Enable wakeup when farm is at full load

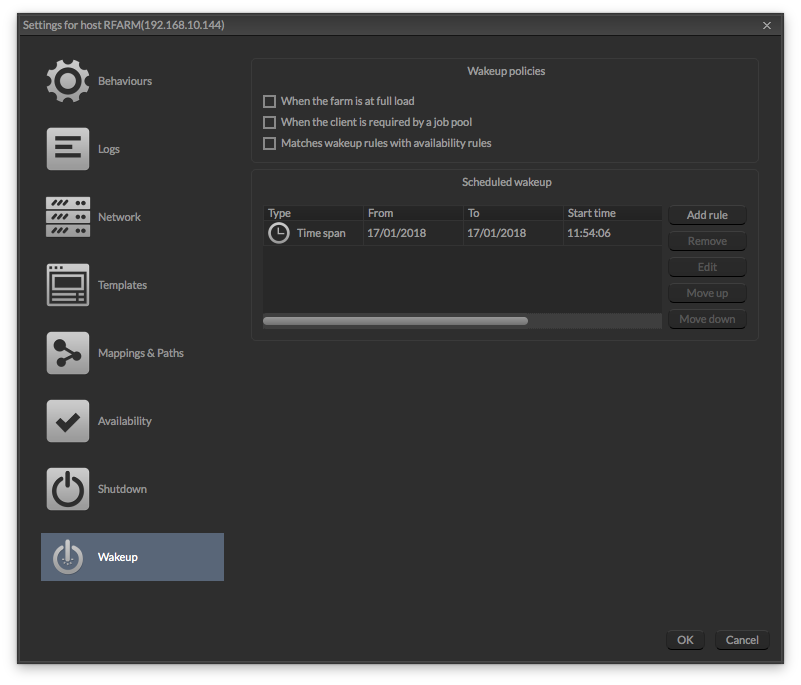(x=269, y=101)
